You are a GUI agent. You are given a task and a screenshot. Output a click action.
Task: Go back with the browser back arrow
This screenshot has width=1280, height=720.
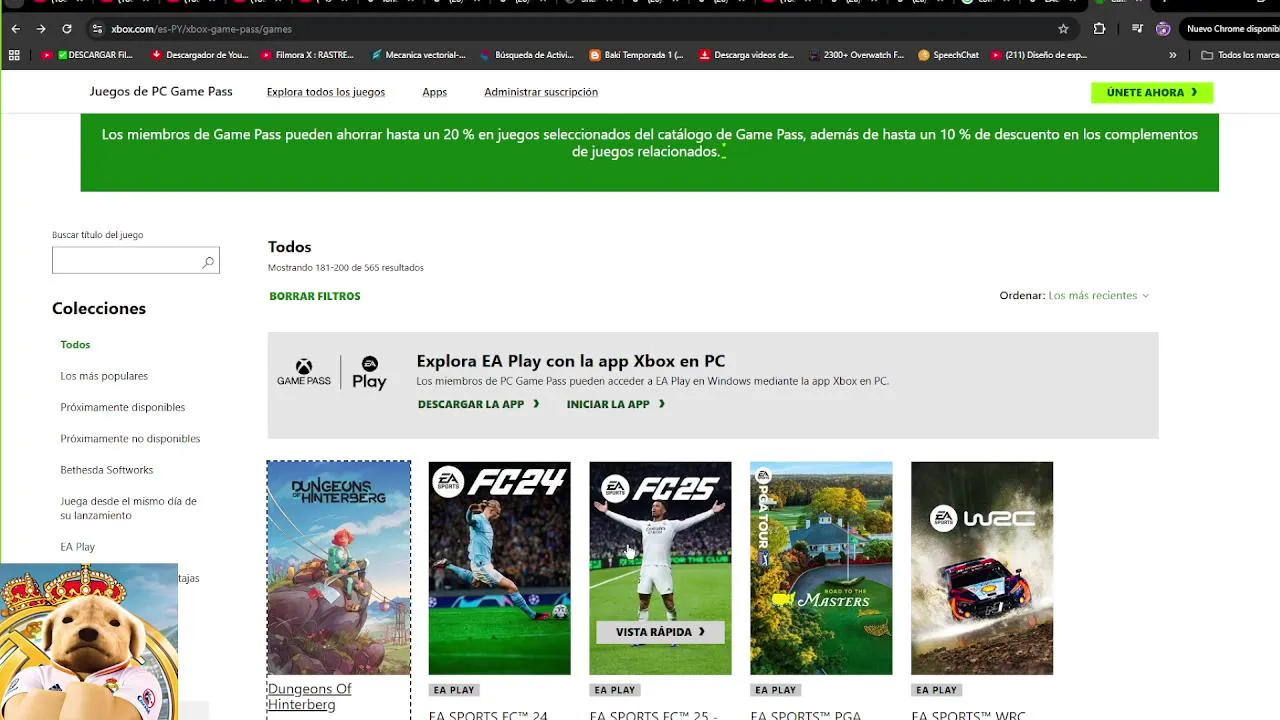[15, 29]
